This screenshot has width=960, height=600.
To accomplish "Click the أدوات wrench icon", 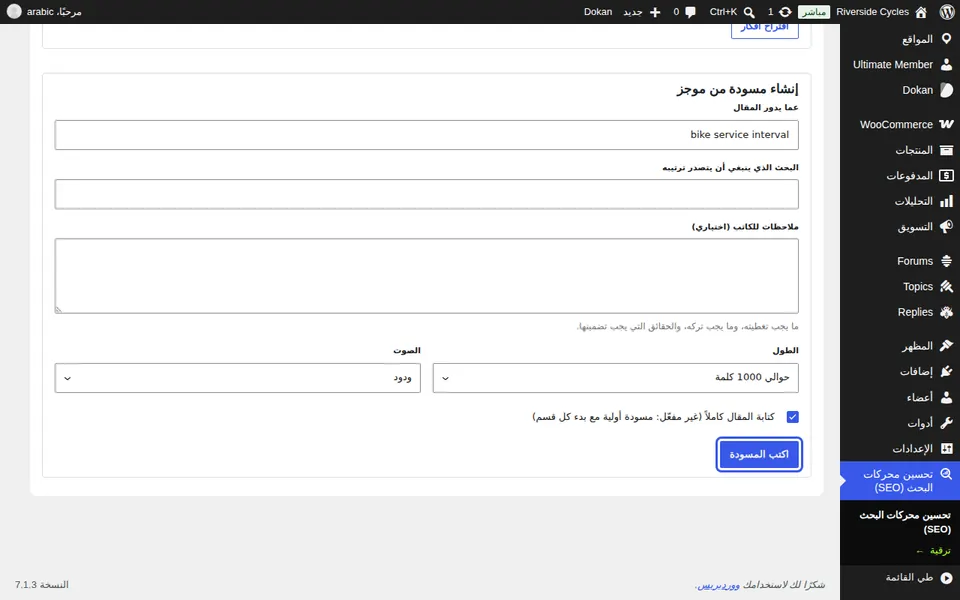I will pos(947,423).
